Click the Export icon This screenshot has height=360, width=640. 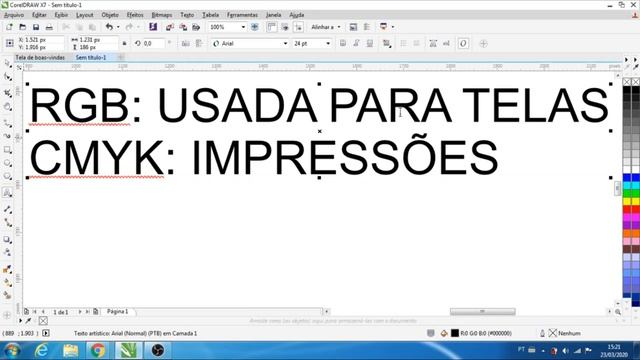point(183,27)
